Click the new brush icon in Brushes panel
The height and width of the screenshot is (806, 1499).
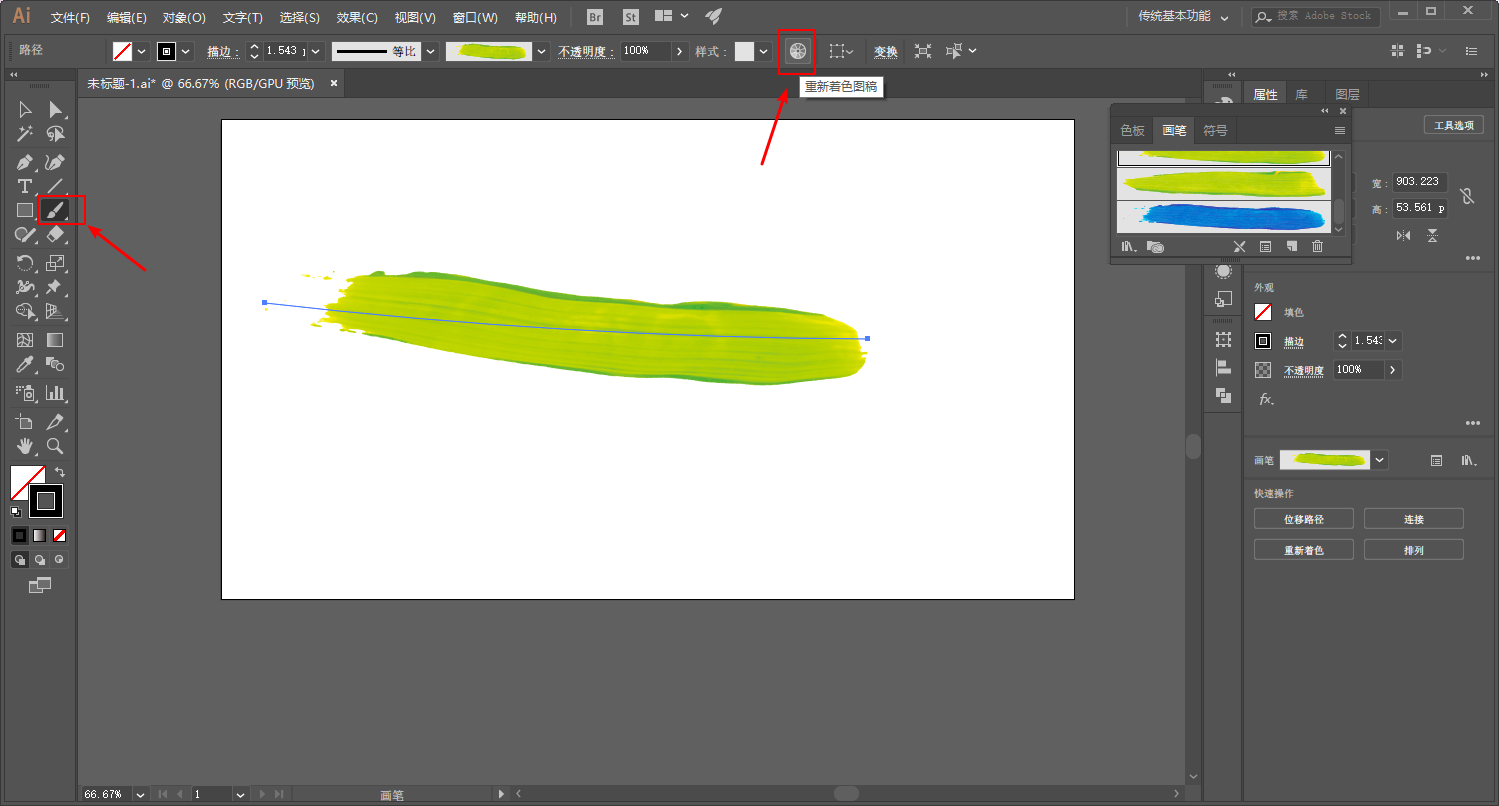coord(1291,246)
